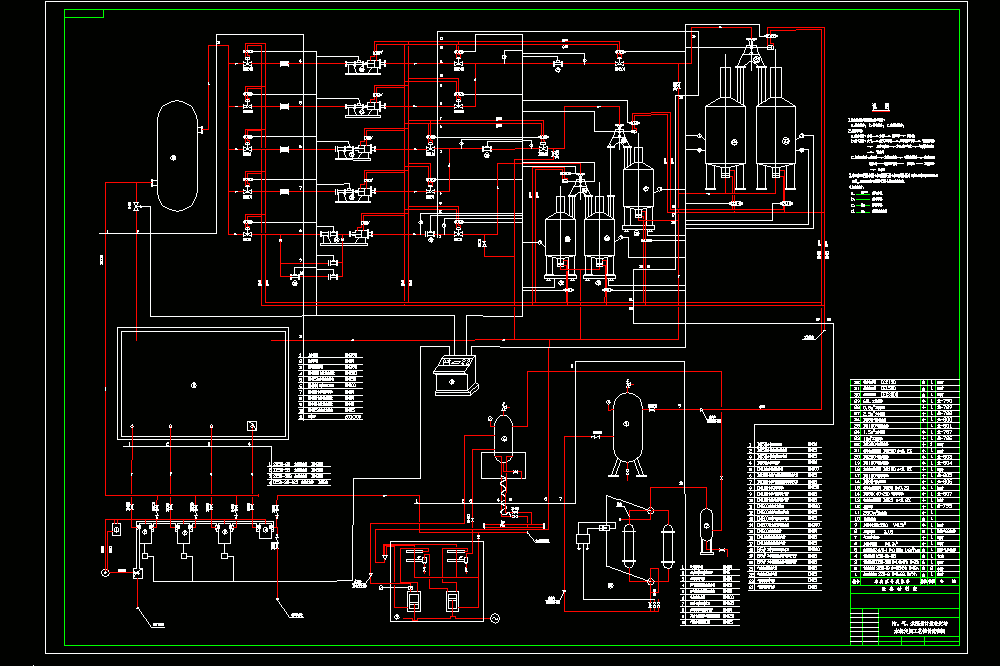Click the sine-wave AC power source symbol
1000x666 pixels.
tap(494, 618)
